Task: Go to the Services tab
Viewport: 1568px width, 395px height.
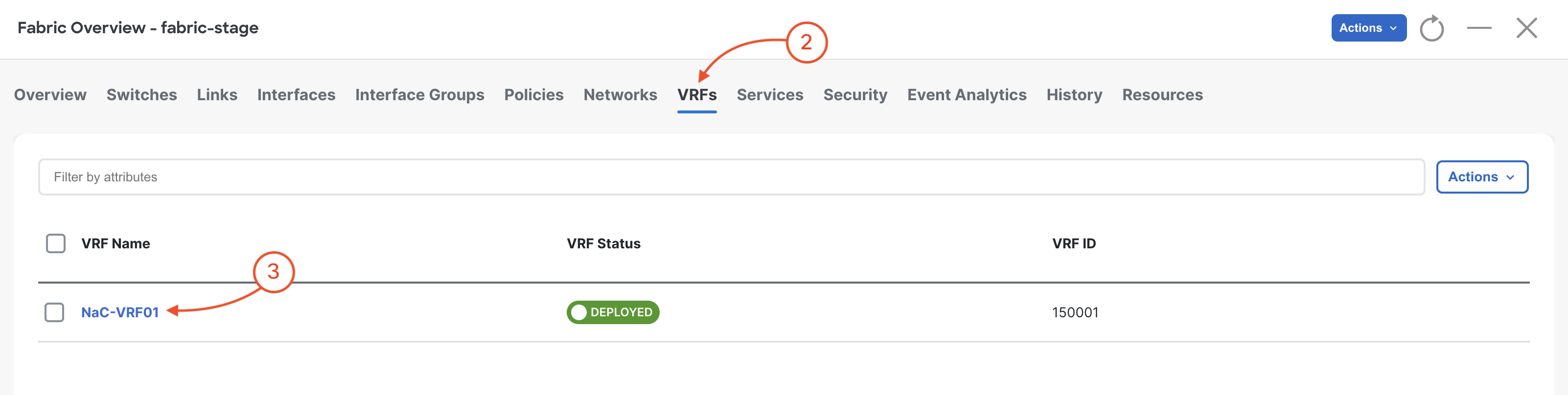Action: click(770, 95)
